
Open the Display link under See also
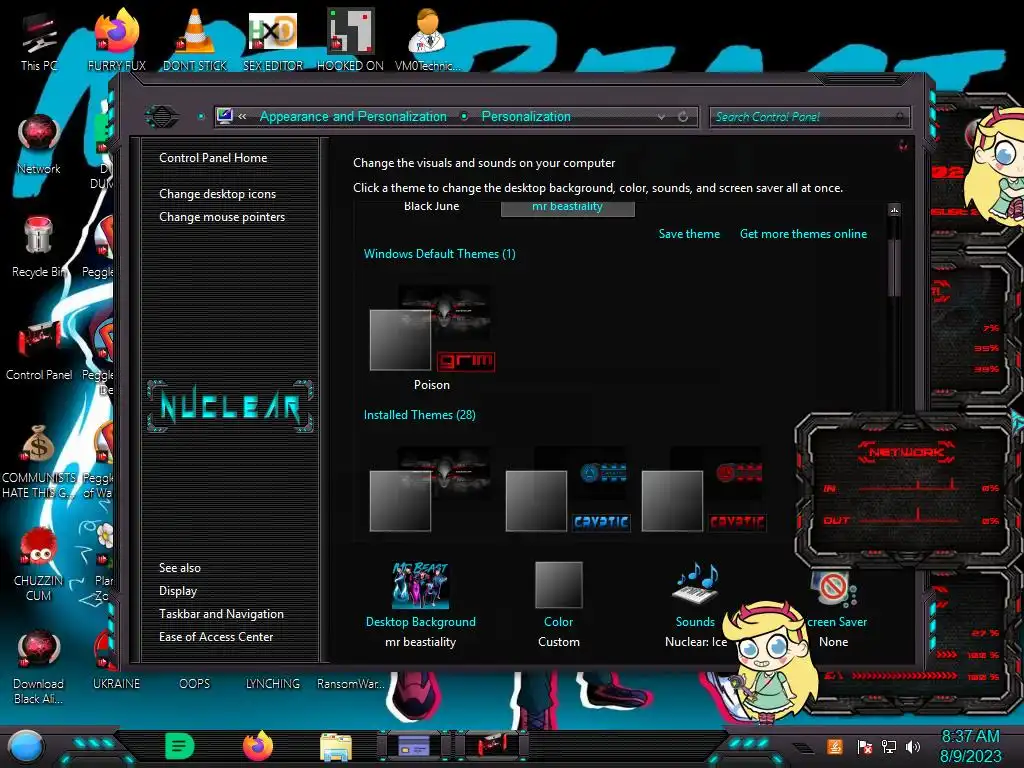[178, 591]
